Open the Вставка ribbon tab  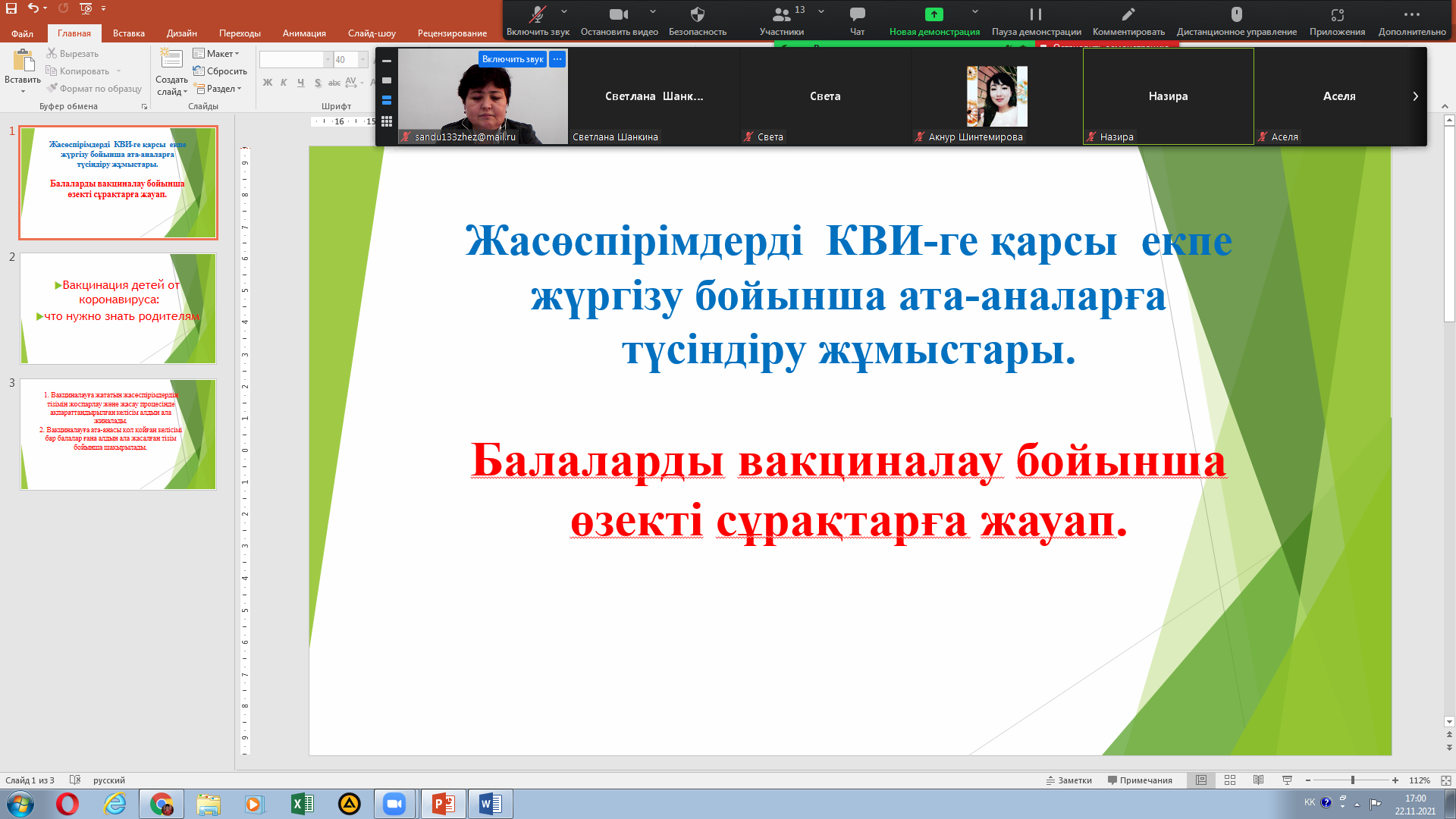click(x=128, y=33)
